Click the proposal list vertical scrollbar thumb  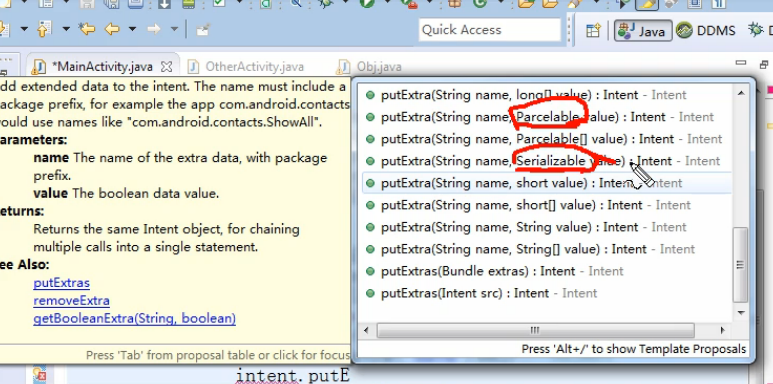tap(740, 264)
